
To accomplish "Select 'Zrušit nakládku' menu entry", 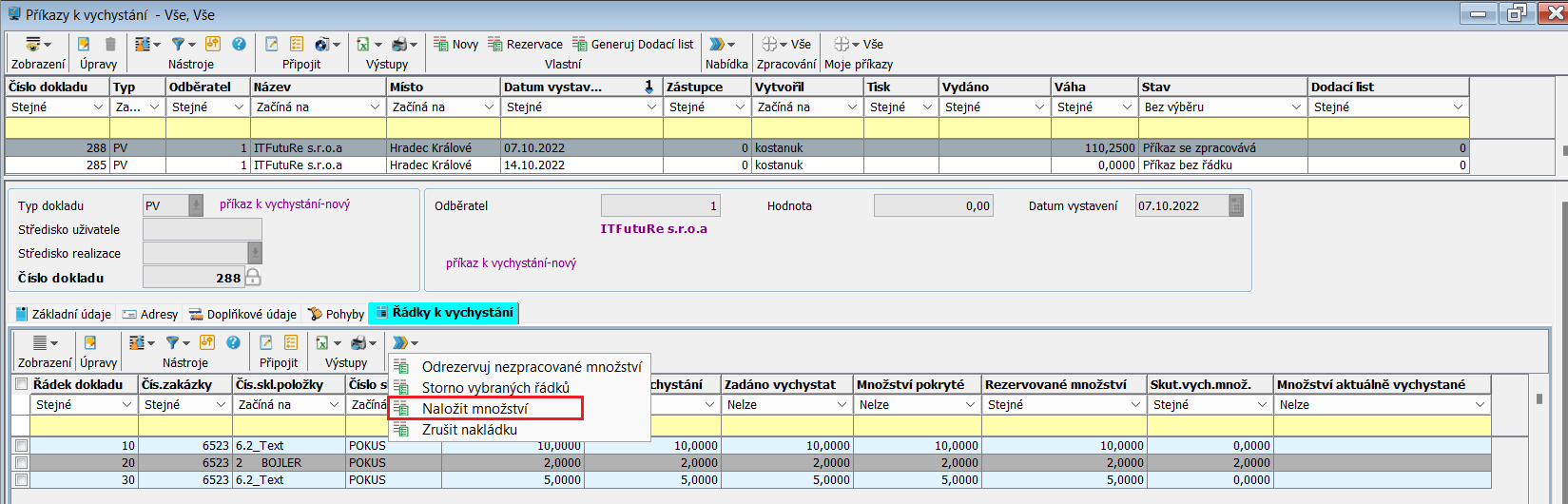I will [x=469, y=430].
